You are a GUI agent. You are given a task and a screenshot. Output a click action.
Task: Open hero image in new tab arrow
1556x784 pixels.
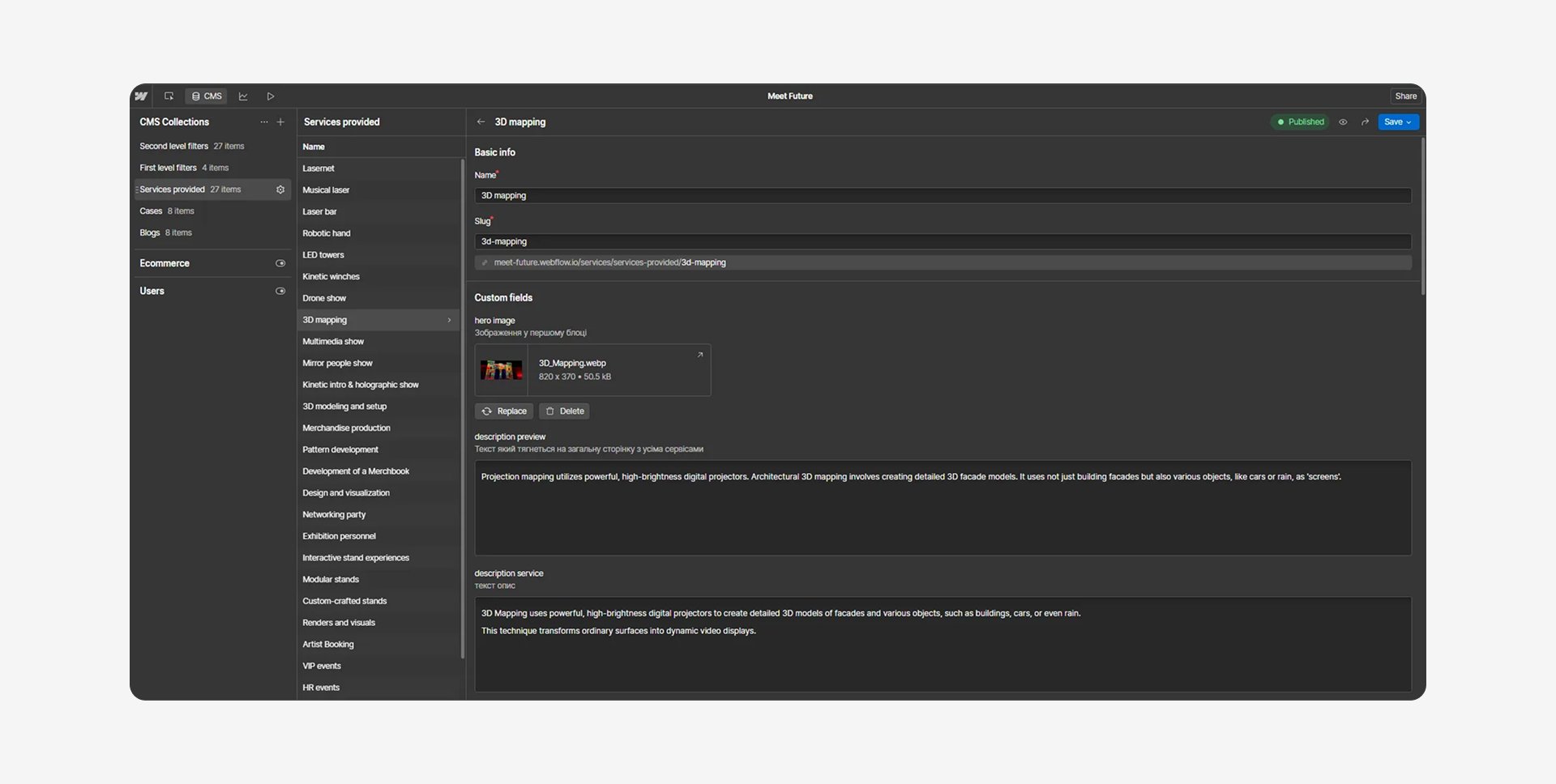point(700,355)
